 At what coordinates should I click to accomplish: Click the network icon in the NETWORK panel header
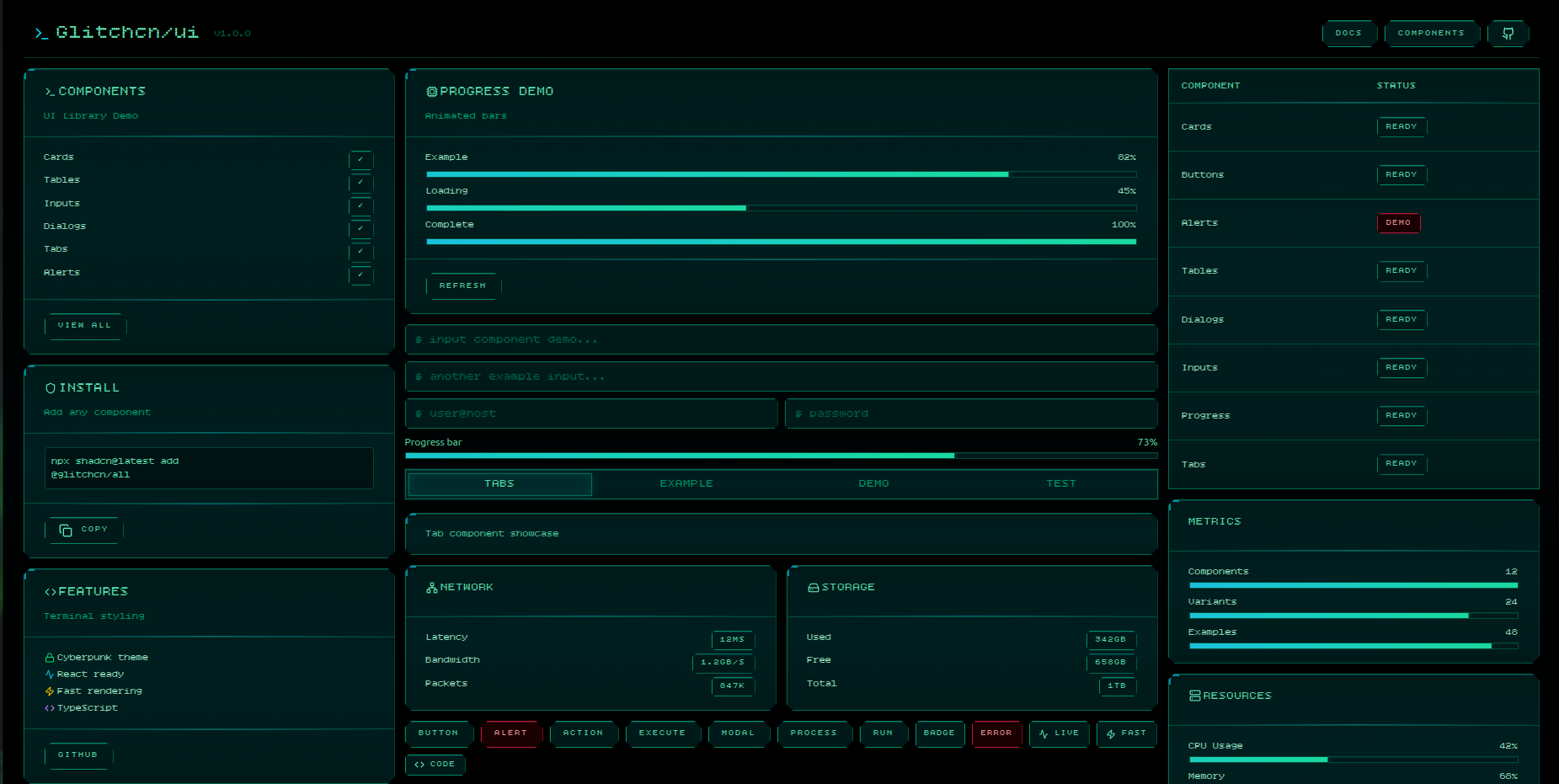click(432, 587)
